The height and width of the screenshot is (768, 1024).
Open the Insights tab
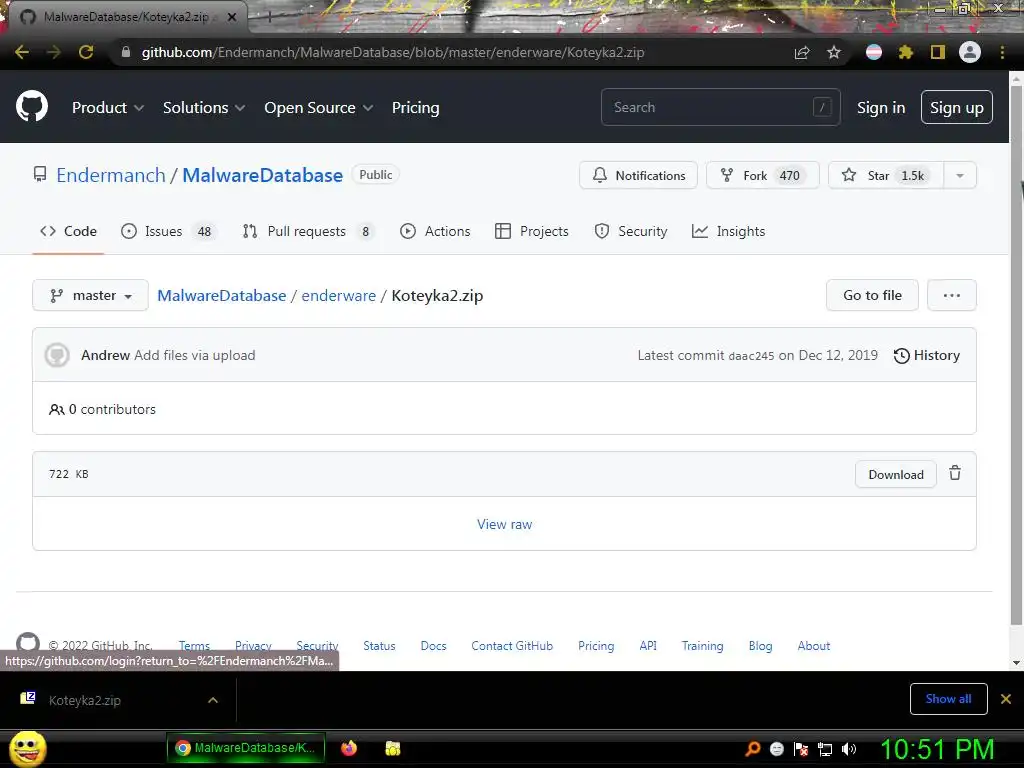click(728, 231)
